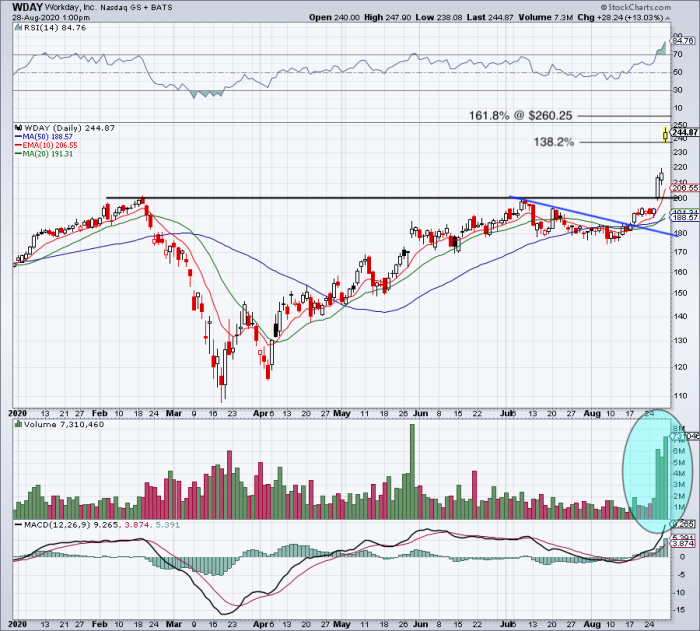The width and height of the screenshot is (700, 631).
Task: Click the '28-Aug-2020 1:00pm' timestamp
Action: [x=51, y=18]
